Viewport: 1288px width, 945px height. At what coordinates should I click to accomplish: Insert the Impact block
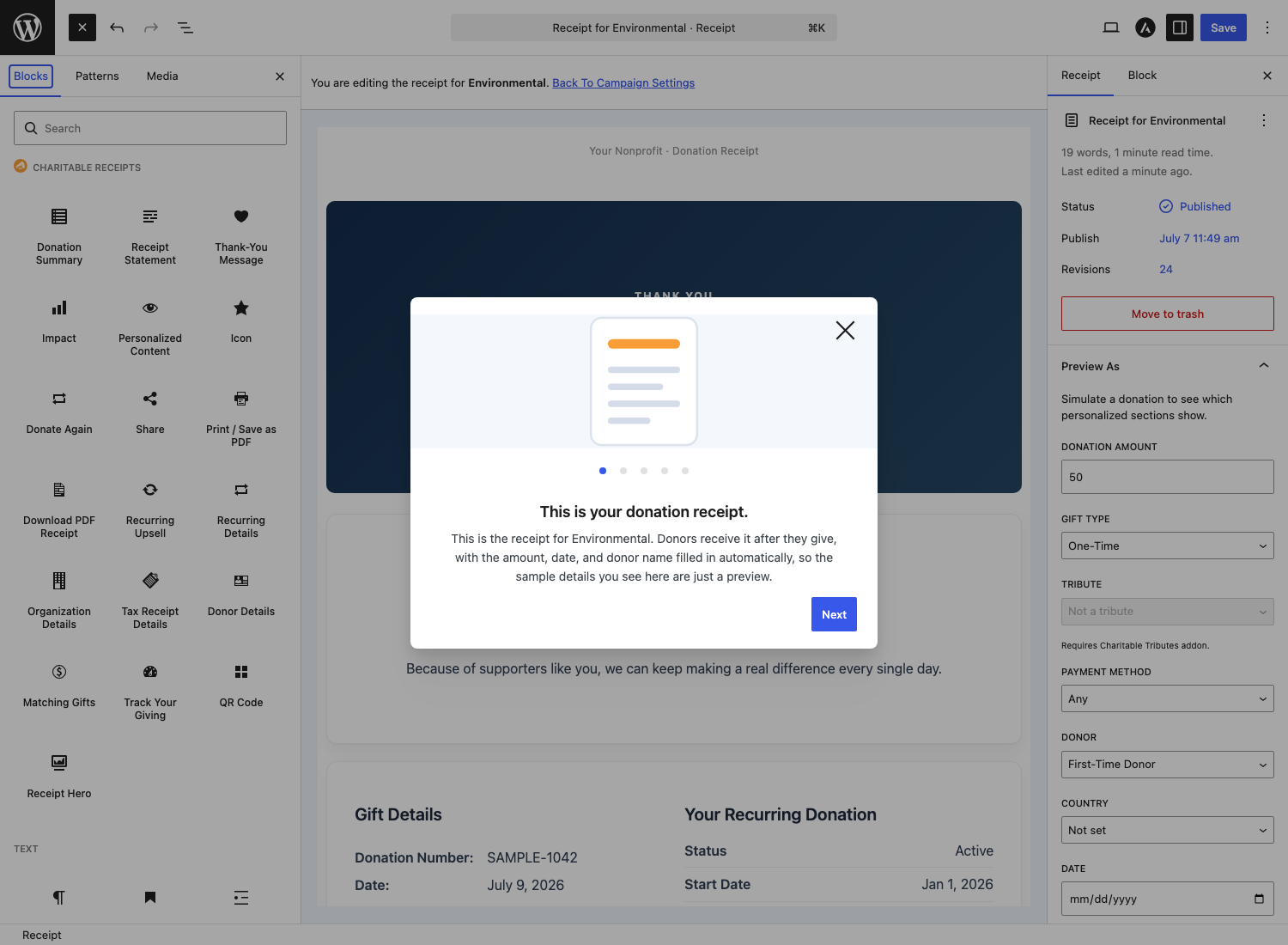click(x=59, y=322)
